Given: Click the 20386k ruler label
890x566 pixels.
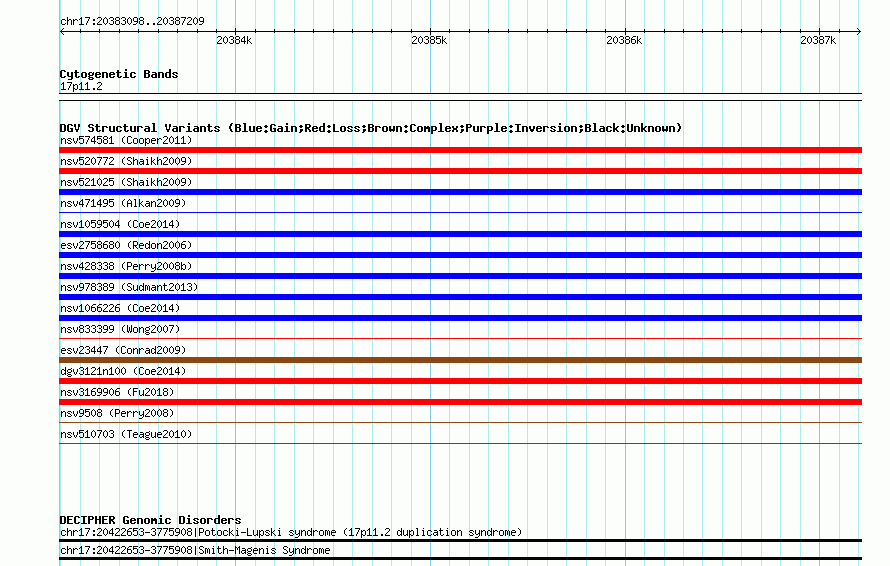Looking at the screenshot, I should coord(624,40).
